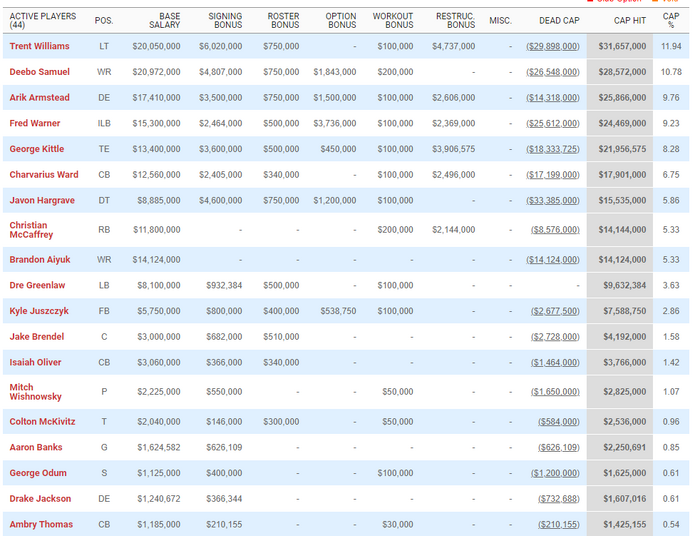Select Dre Greenlaw signing bonus $932,384
This screenshot has width=700, height=536.
click(x=224, y=285)
